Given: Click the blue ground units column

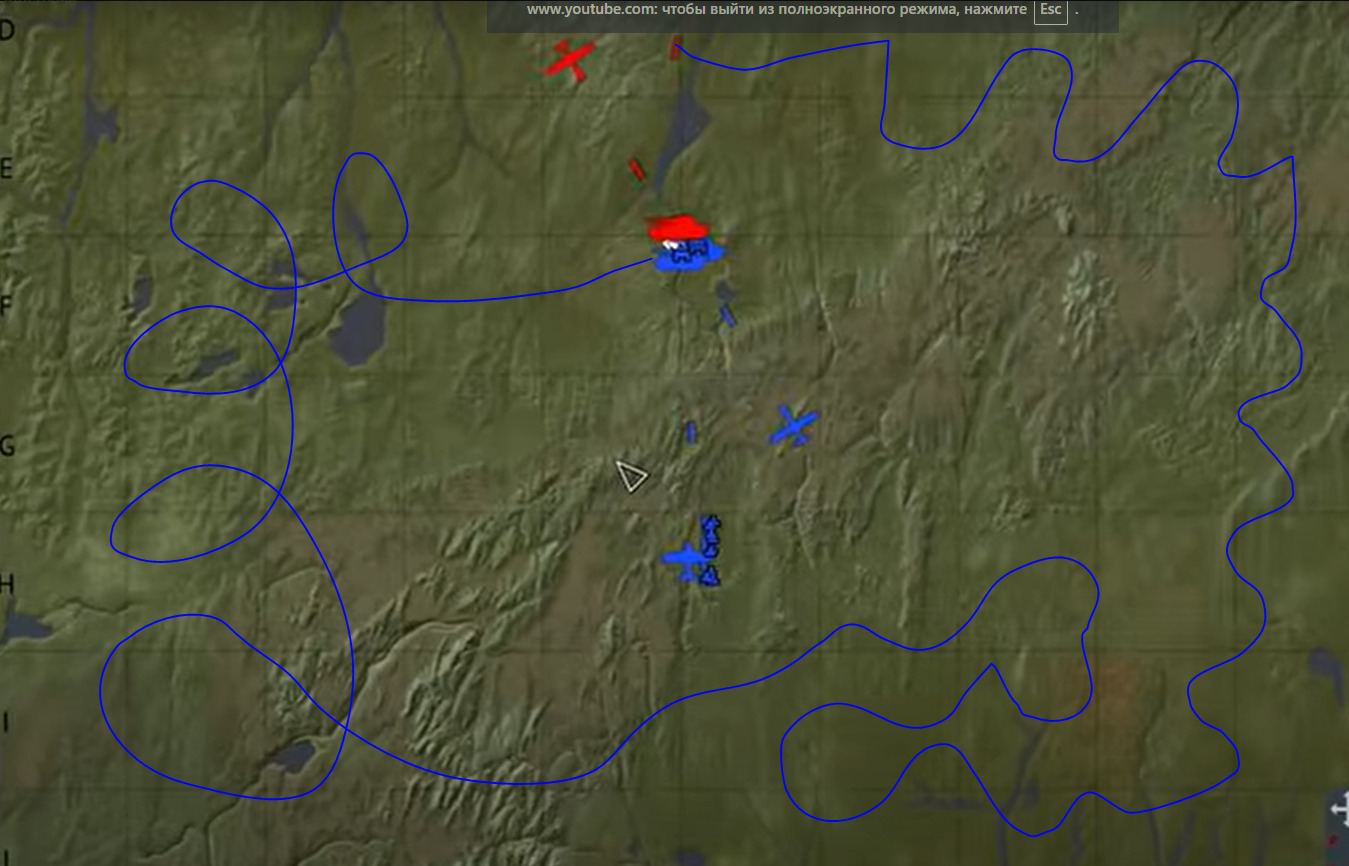Looking at the screenshot, I should coord(710,550).
